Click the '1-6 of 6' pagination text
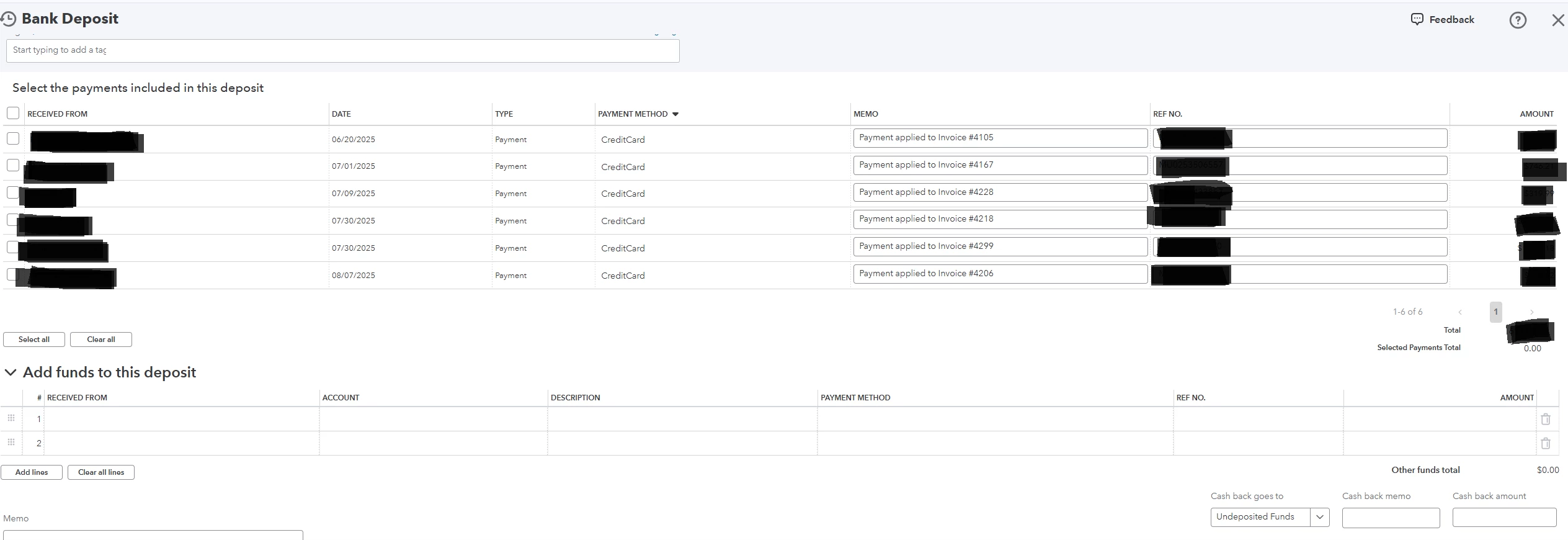1568x540 pixels. pos(1407,312)
